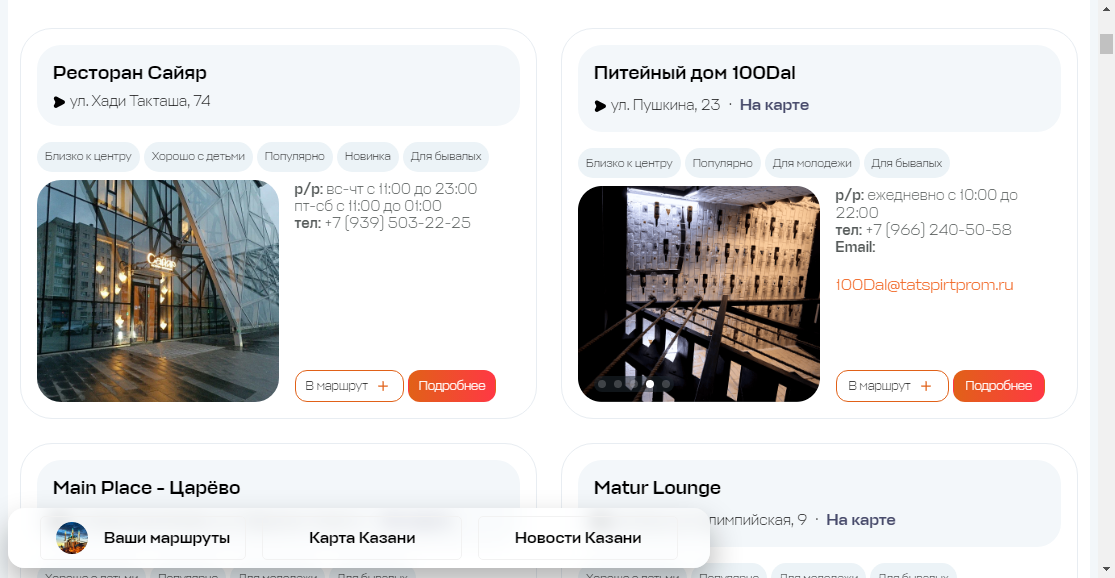Click the Main Place - Царёво title

coord(146,488)
